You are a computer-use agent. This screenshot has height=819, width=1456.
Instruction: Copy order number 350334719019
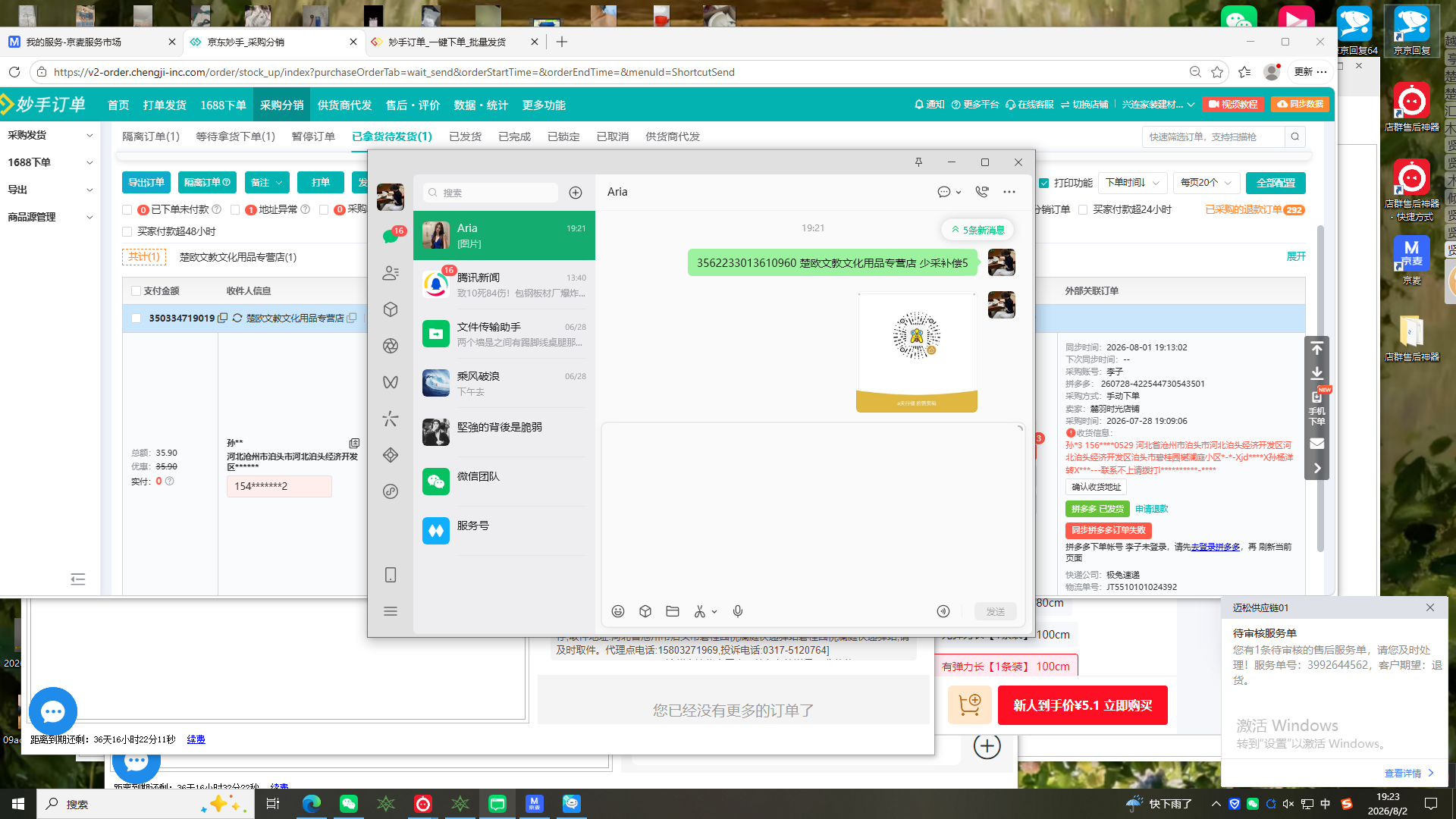(x=222, y=318)
